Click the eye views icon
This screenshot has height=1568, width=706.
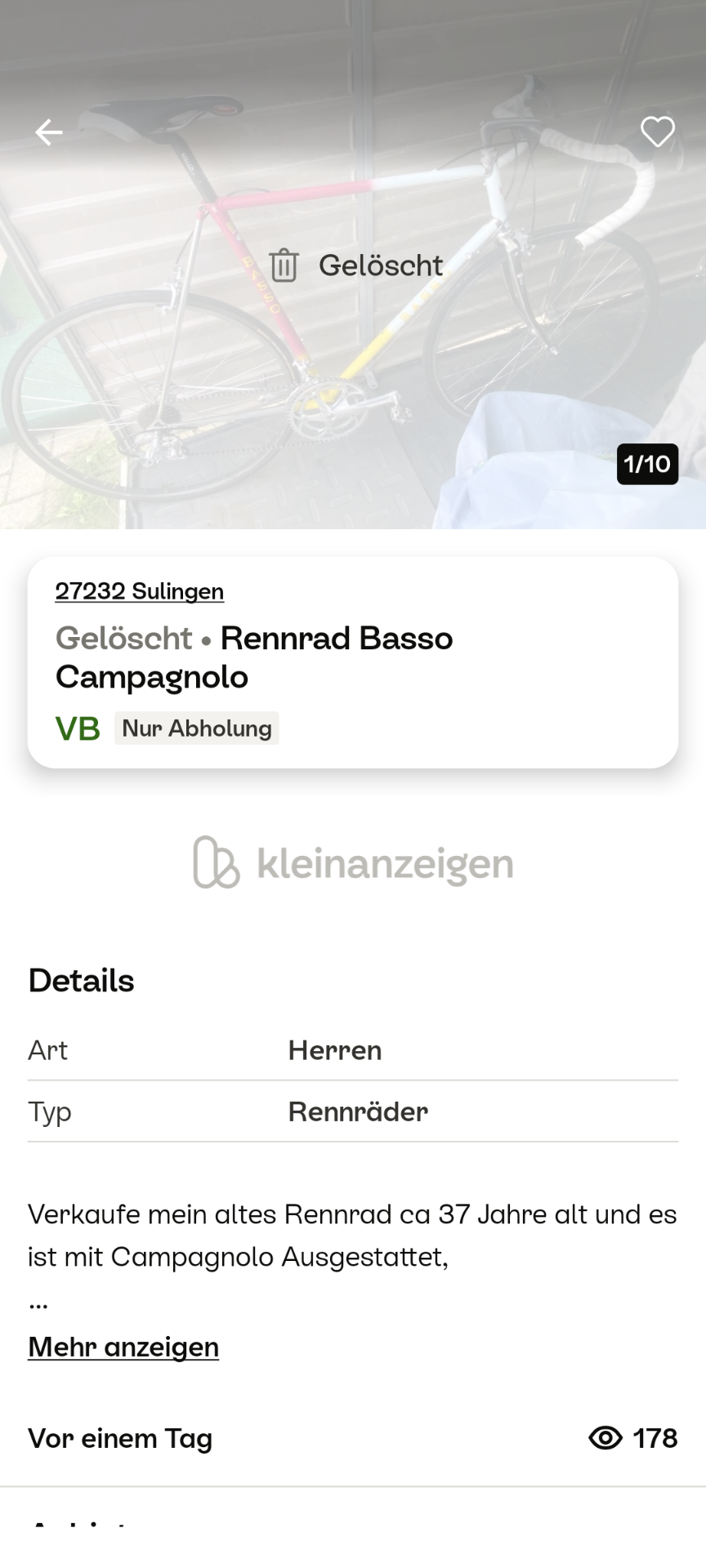[605, 1438]
